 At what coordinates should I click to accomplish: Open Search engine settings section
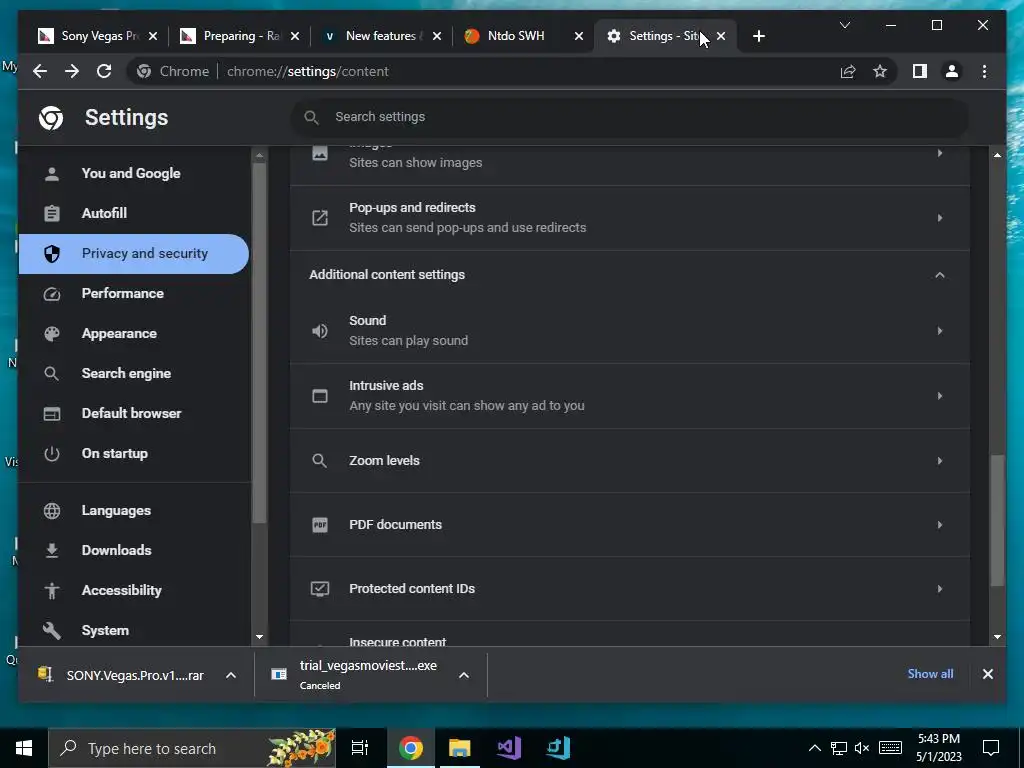[x=134, y=374]
